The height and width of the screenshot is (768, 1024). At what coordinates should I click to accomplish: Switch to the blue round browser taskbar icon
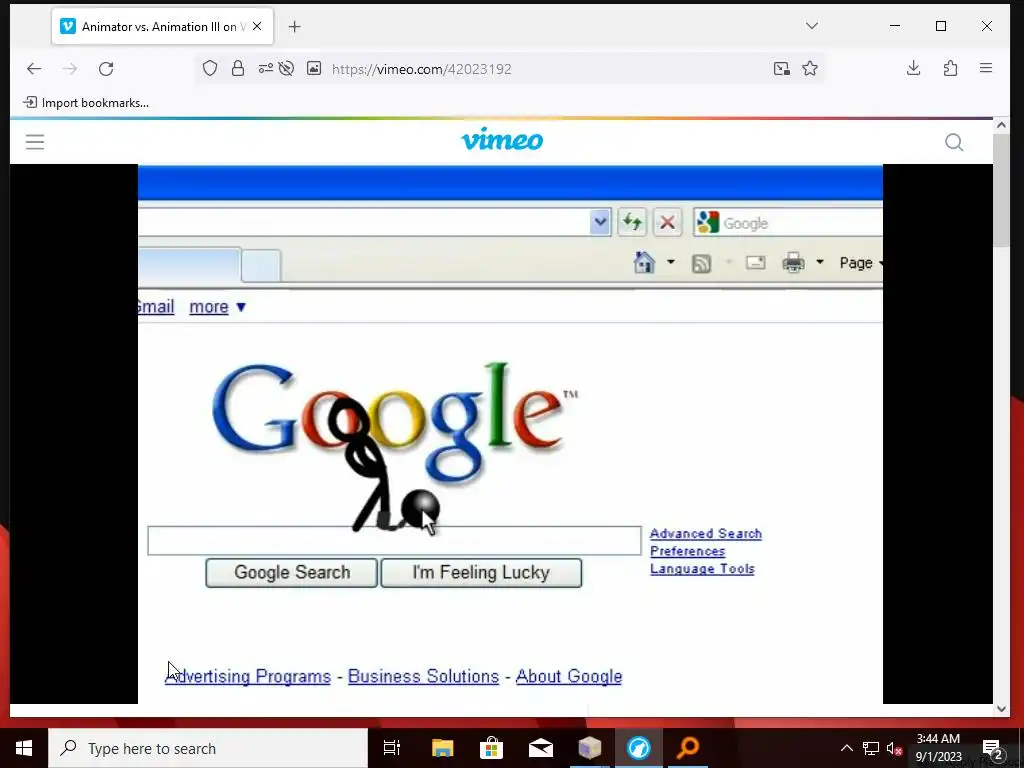(x=639, y=748)
